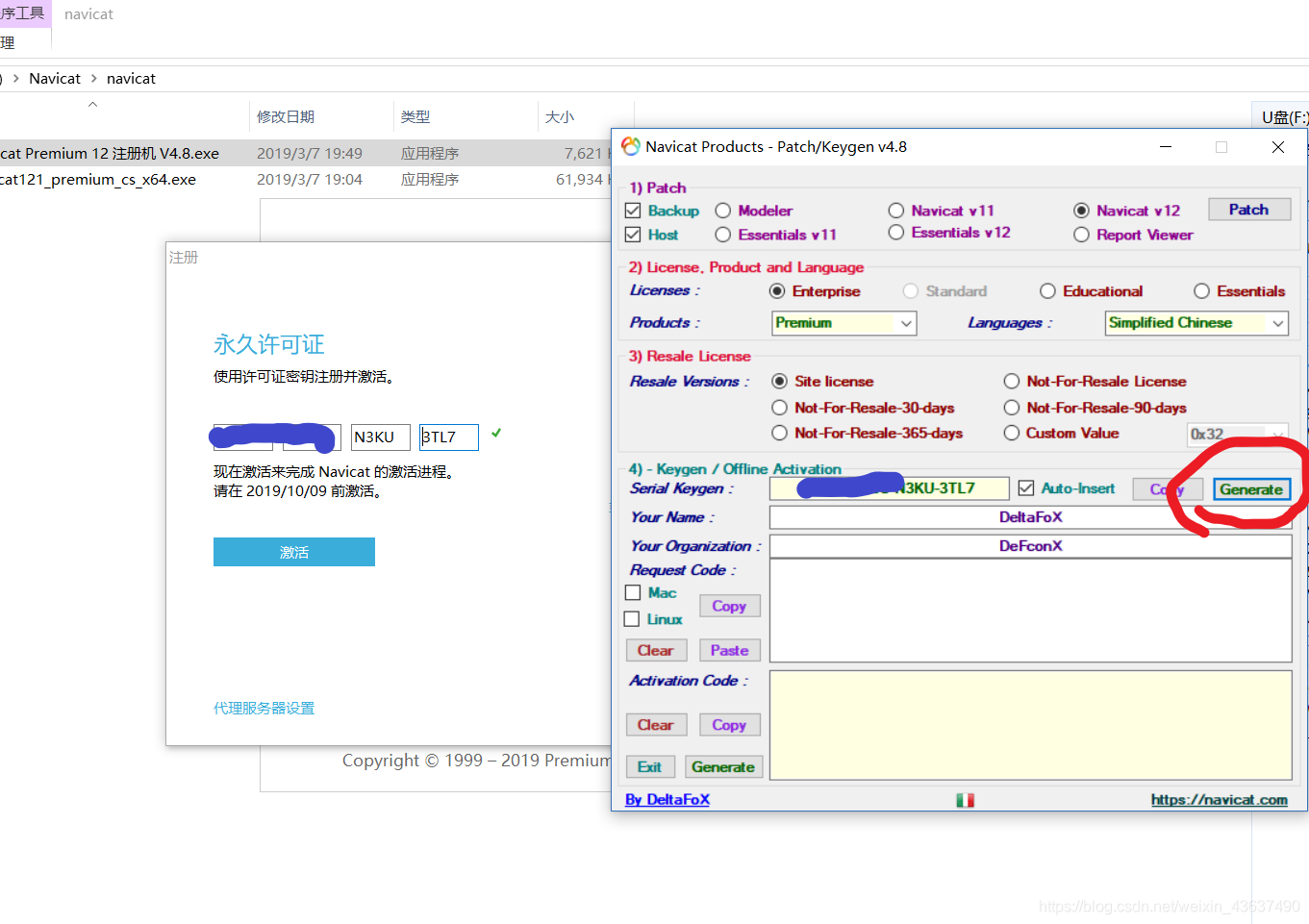
Task: Click the Your Name field with DeltaFoX
Action: click(1031, 517)
